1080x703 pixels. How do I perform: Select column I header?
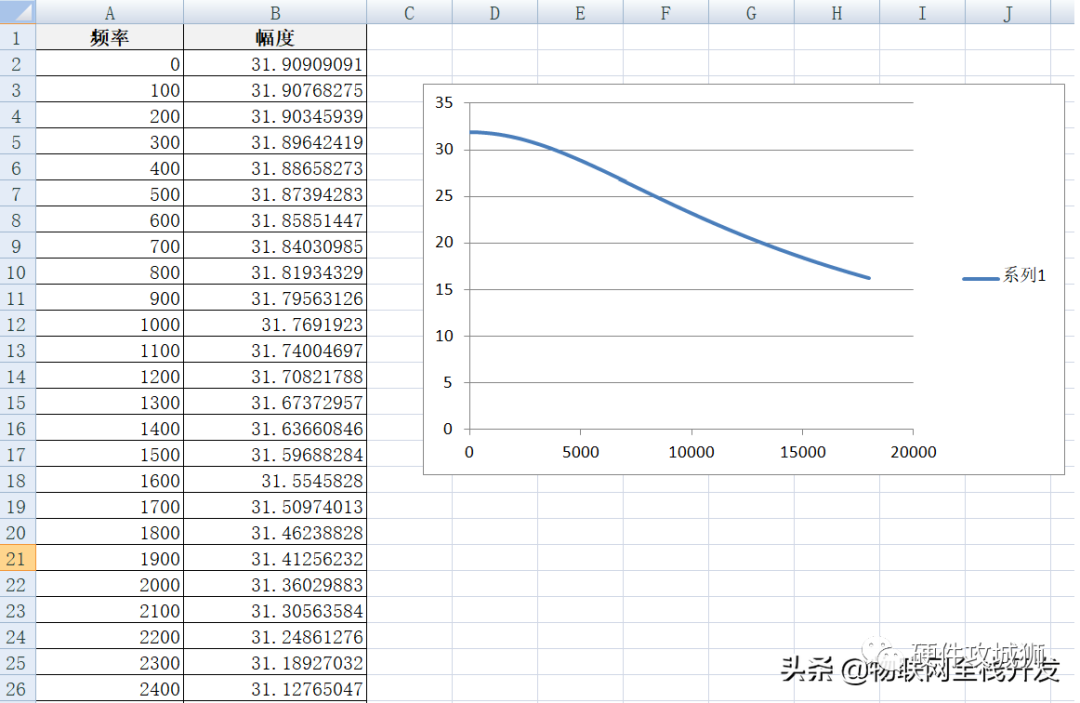[x=922, y=12]
